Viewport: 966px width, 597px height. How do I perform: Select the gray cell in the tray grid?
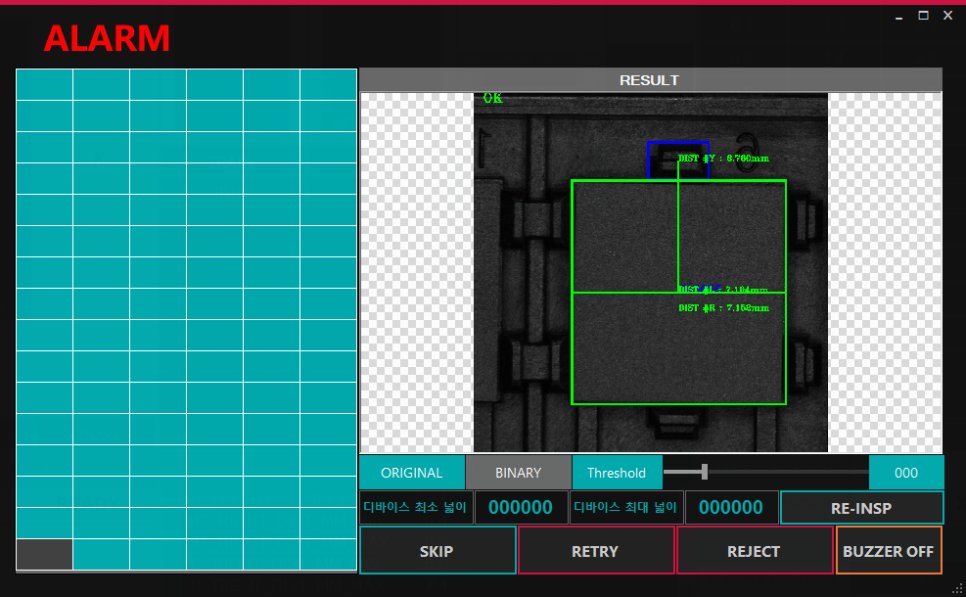coord(44,554)
